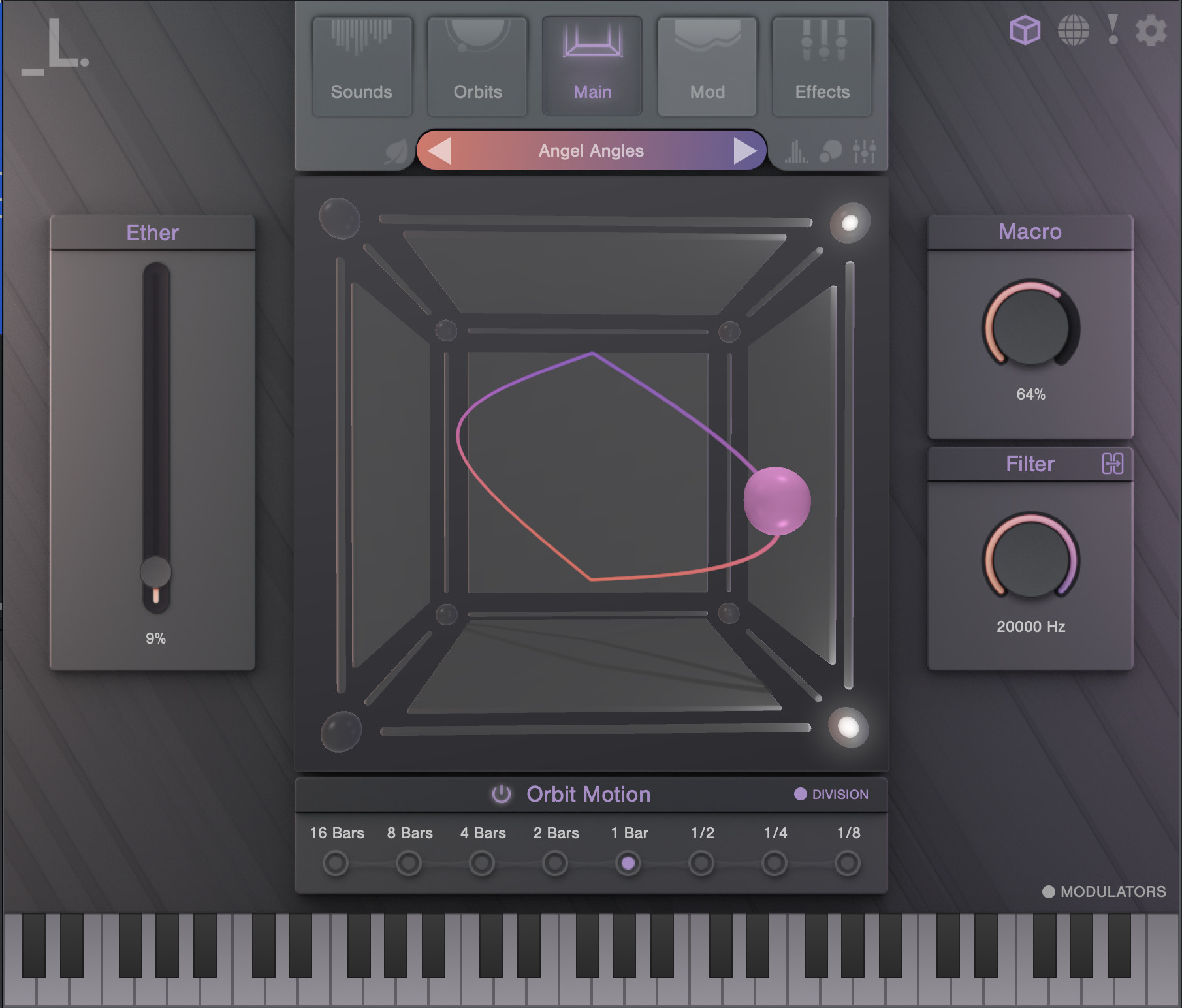The height and width of the screenshot is (1008, 1182).
Task: Go to next preset with right arrow
Action: click(x=744, y=151)
